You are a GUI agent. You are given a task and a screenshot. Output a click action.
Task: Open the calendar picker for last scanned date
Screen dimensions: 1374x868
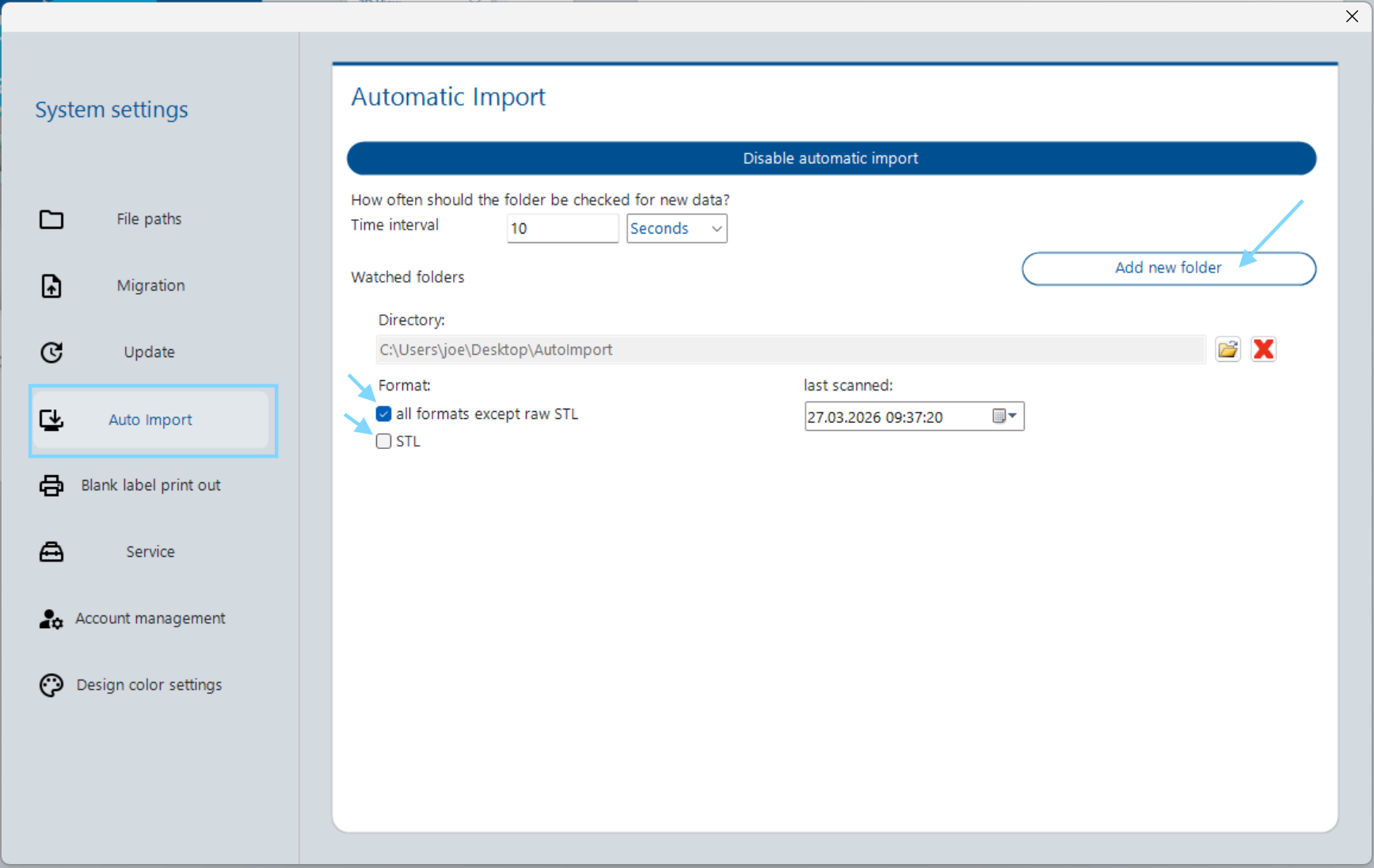(x=1006, y=416)
